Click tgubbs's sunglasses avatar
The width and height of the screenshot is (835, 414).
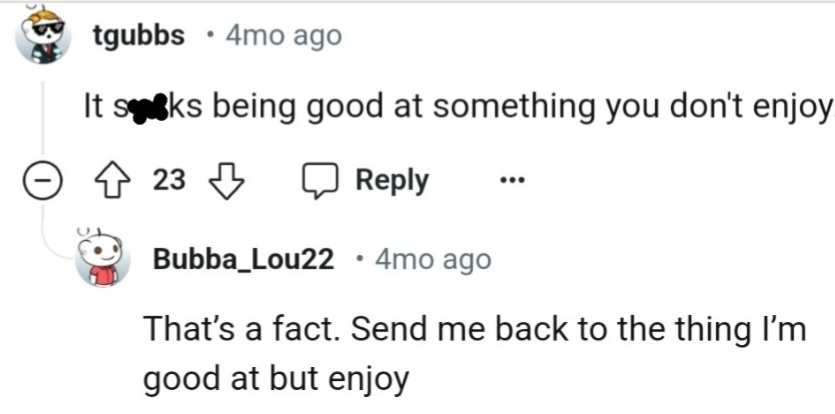coord(43,37)
